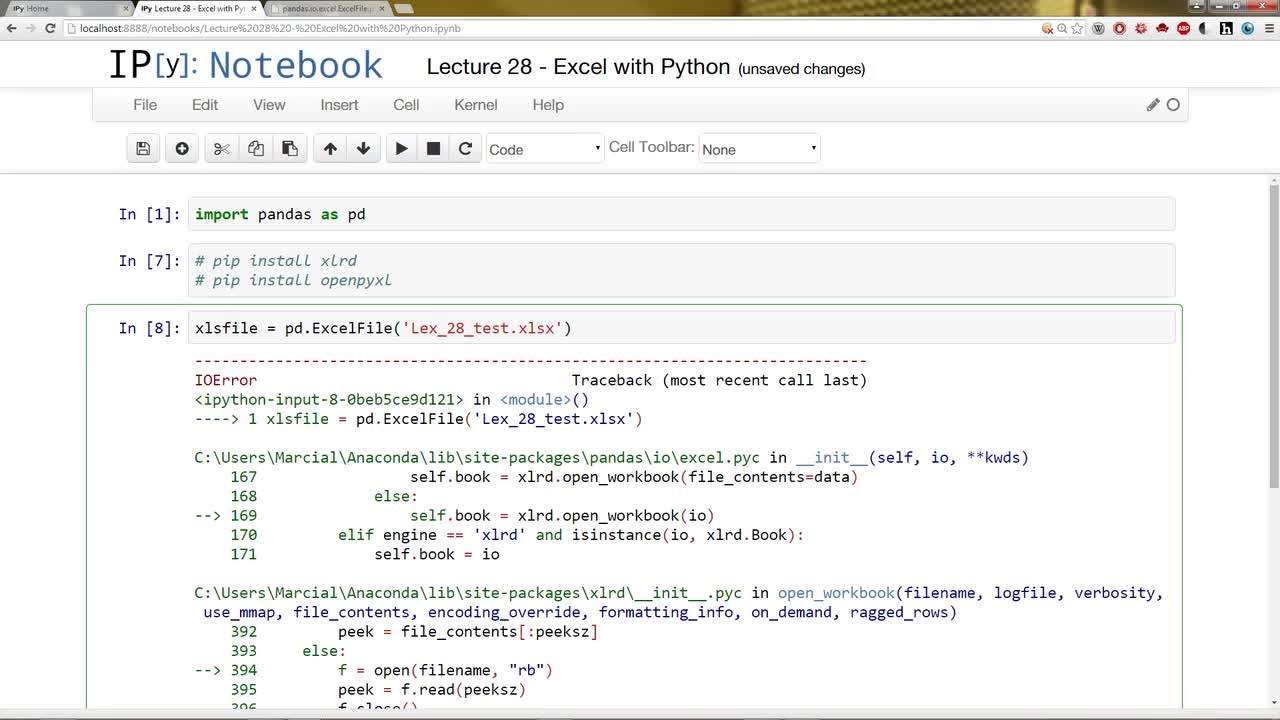Restart kernel with circular arrow icon
This screenshot has width=1280, height=720.
(x=465, y=149)
